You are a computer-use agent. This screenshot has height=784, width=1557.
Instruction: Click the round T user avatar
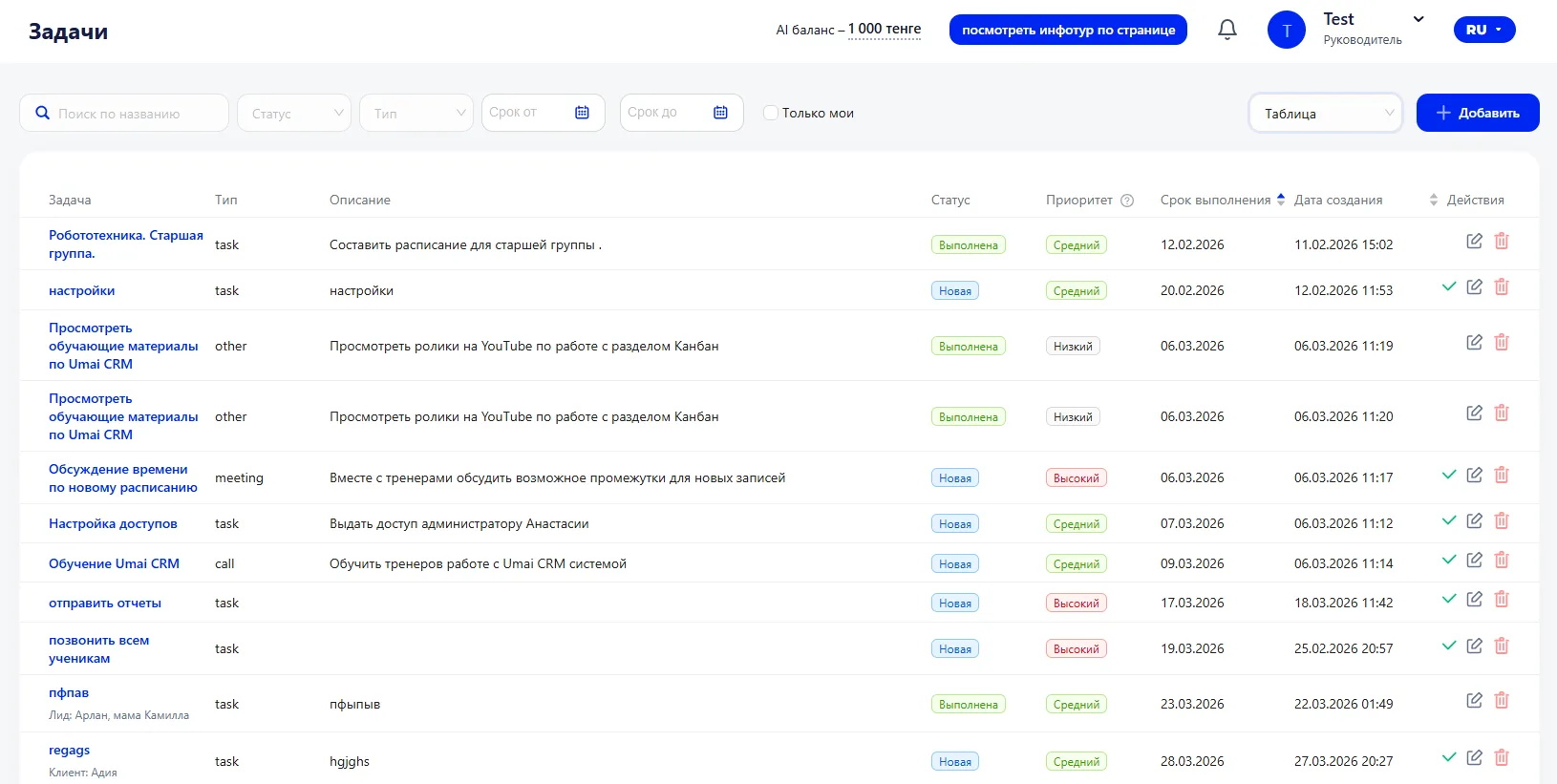point(1286,30)
